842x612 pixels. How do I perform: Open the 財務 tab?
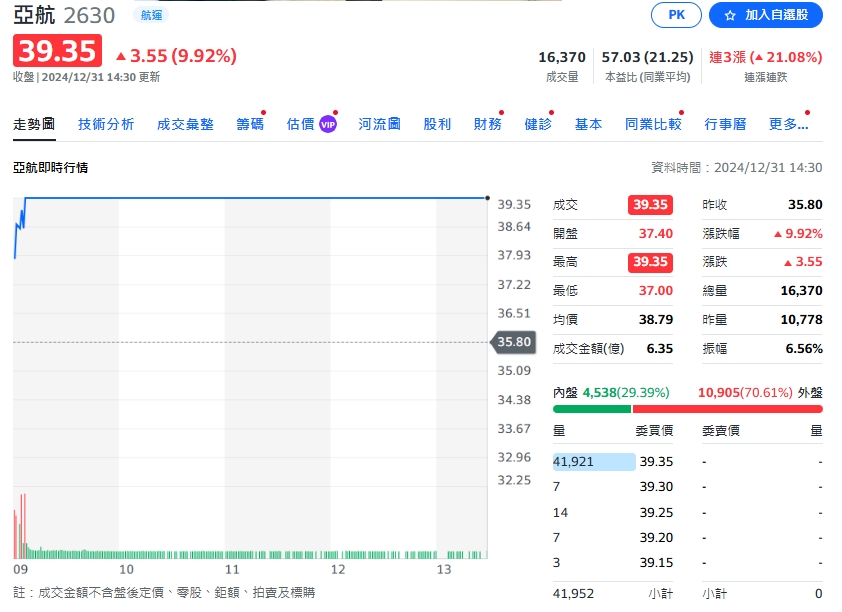488,124
